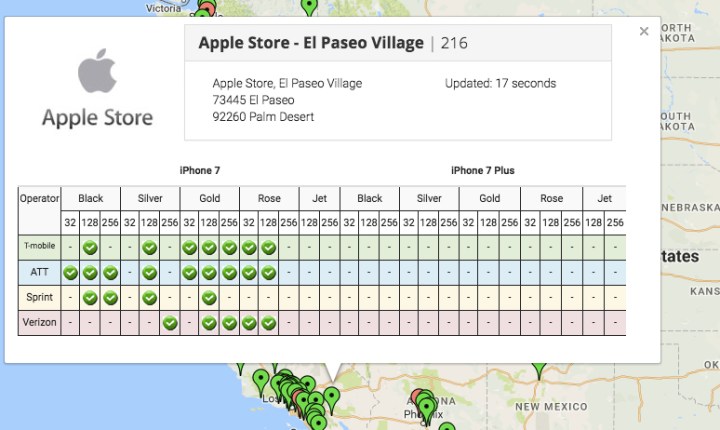Click the "Apple Store, El Paseo Village" address line

(x=287, y=83)
